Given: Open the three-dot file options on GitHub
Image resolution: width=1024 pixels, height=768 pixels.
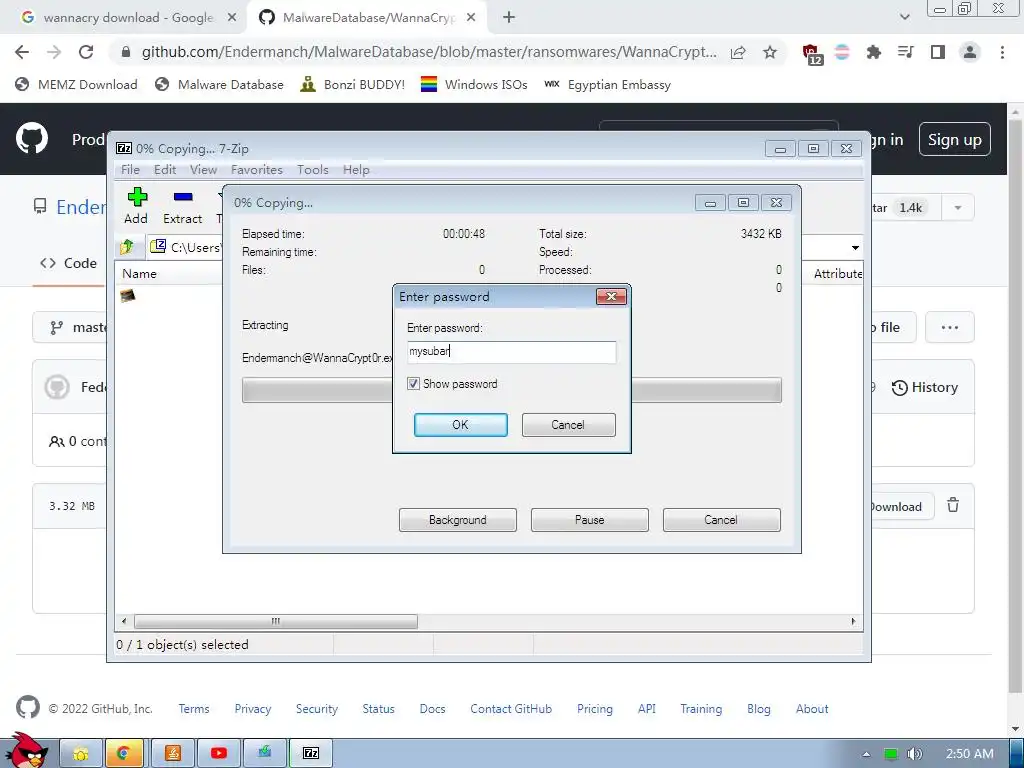Looking at the screenshot, I should point(950,327).
